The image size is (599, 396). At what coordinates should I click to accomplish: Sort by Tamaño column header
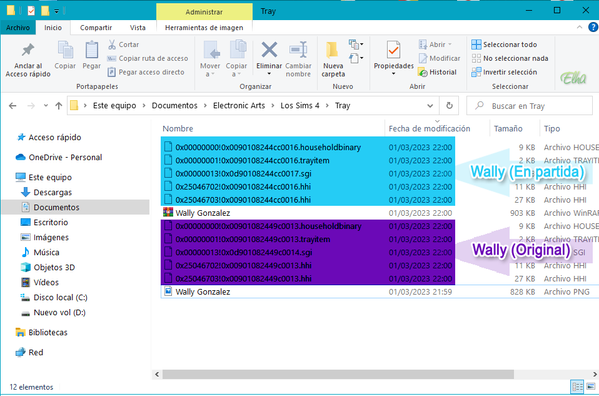point(508,129)
